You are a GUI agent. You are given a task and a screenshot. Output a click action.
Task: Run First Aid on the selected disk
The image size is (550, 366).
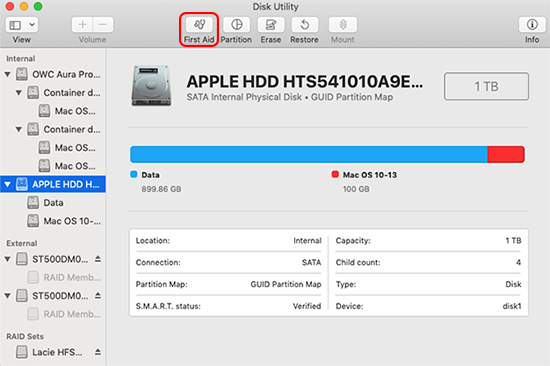click(x=199, y=25)
